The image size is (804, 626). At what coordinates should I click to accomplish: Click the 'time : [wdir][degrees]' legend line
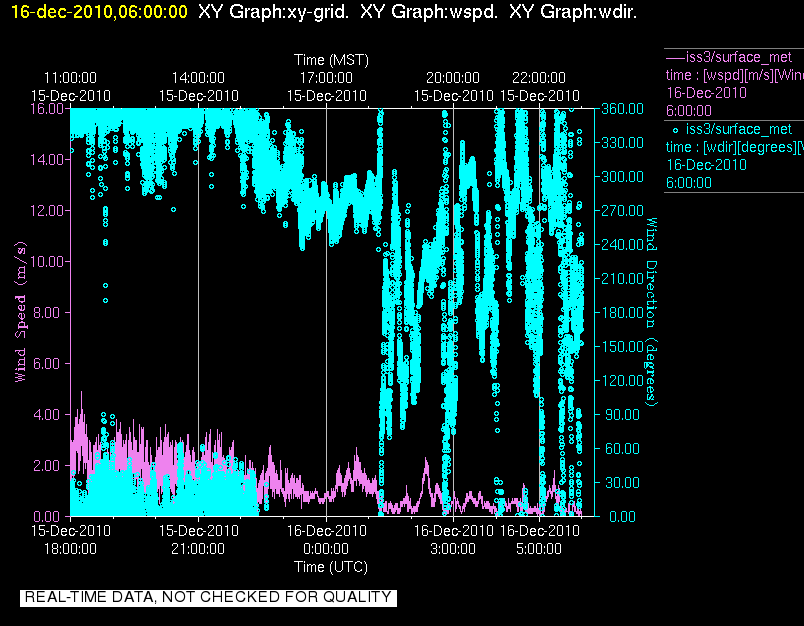pyautogui.click(x=734, y=147)
